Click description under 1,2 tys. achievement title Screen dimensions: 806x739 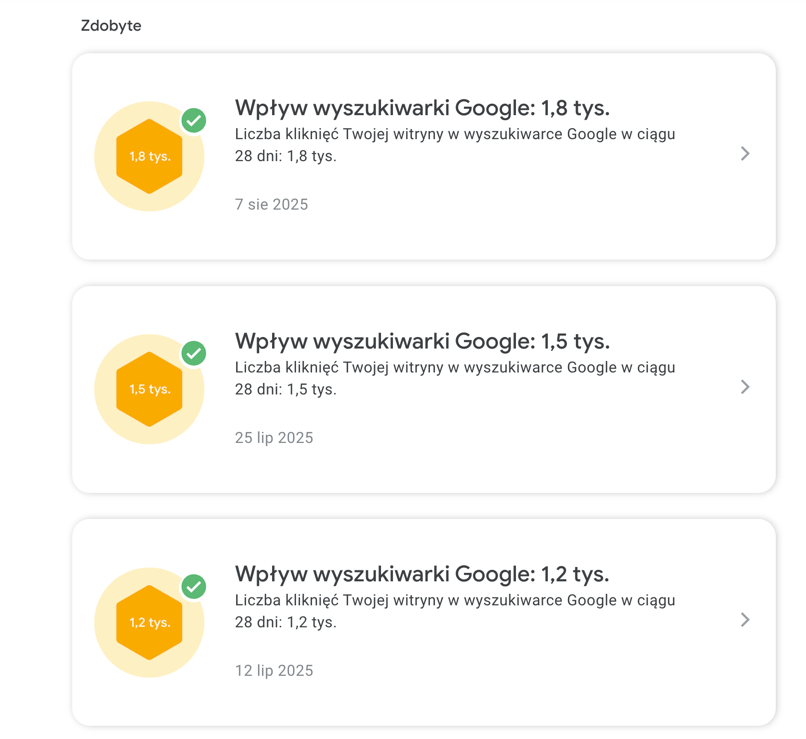[x=455, y=611]
